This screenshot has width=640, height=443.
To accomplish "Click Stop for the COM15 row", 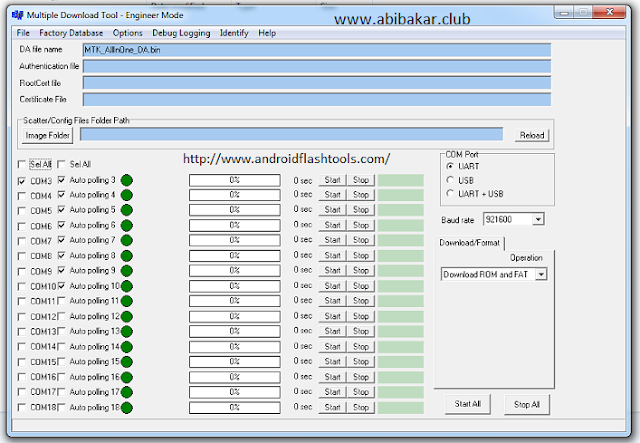I will 361,361.
